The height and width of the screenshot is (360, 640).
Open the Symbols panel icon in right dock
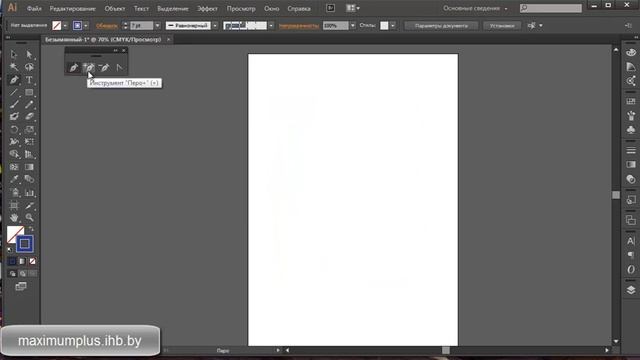click(x=631, y=130)
